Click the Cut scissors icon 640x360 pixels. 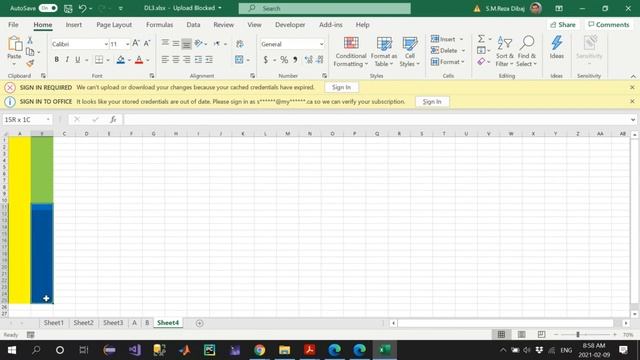point(30,40)
